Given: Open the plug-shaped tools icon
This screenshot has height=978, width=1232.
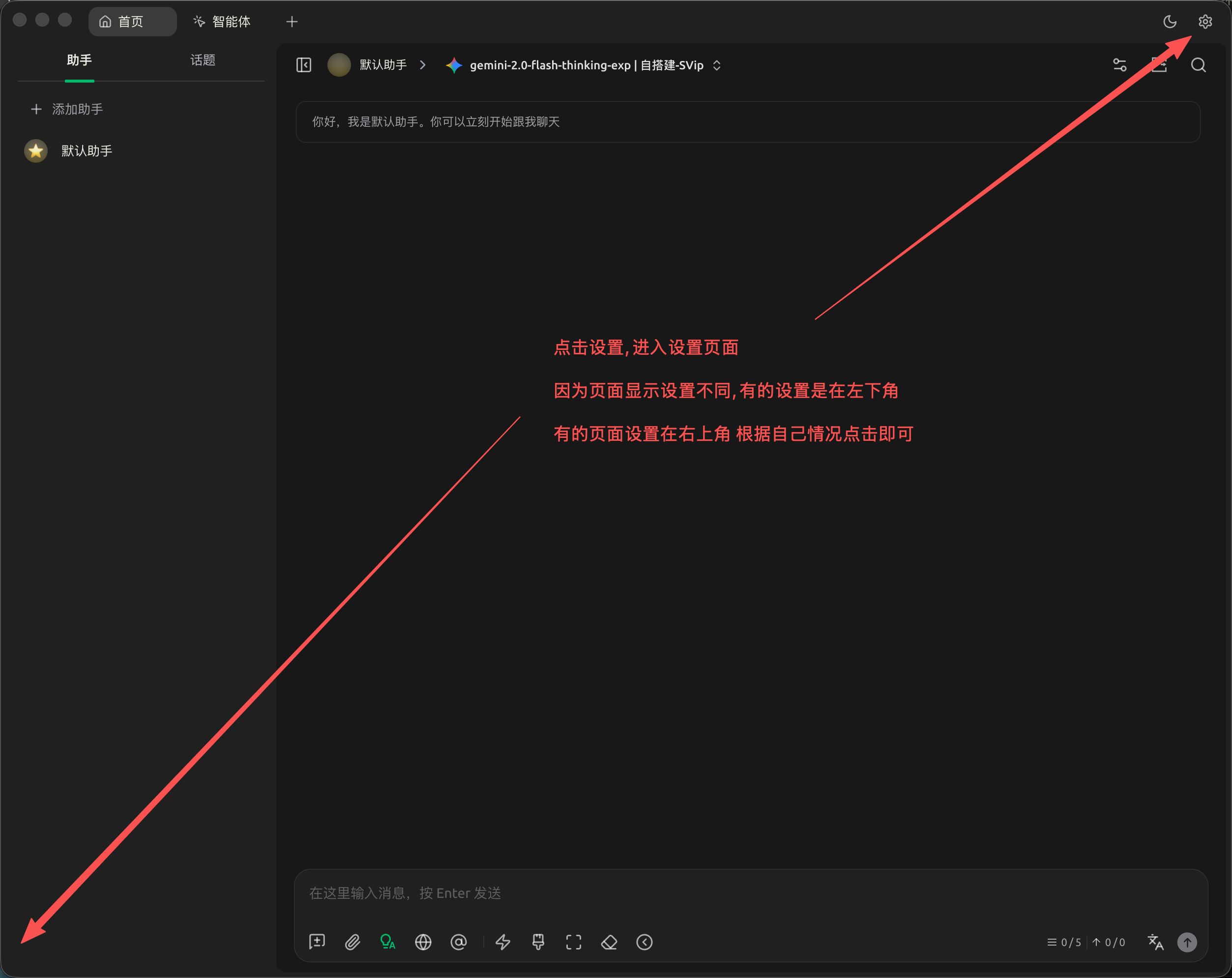Looking at the screenshot, I should [x=538, y=942].
